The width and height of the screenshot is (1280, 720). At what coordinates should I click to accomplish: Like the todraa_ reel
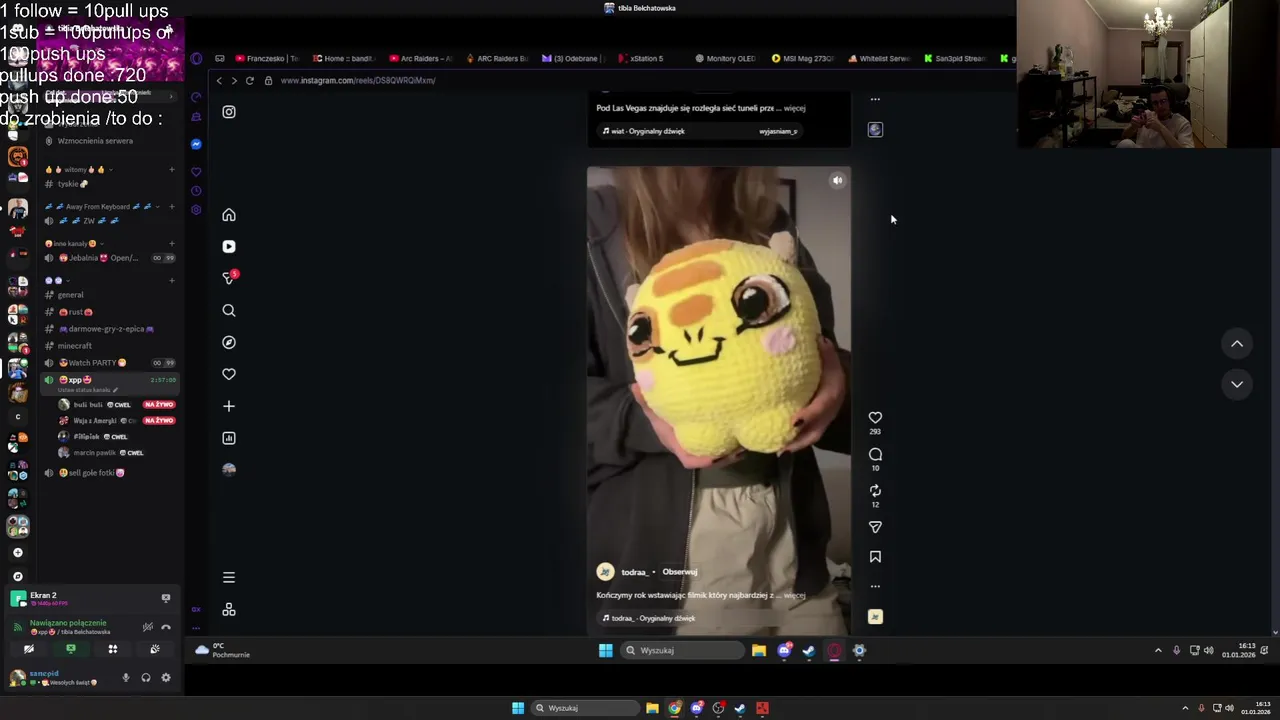875,418
